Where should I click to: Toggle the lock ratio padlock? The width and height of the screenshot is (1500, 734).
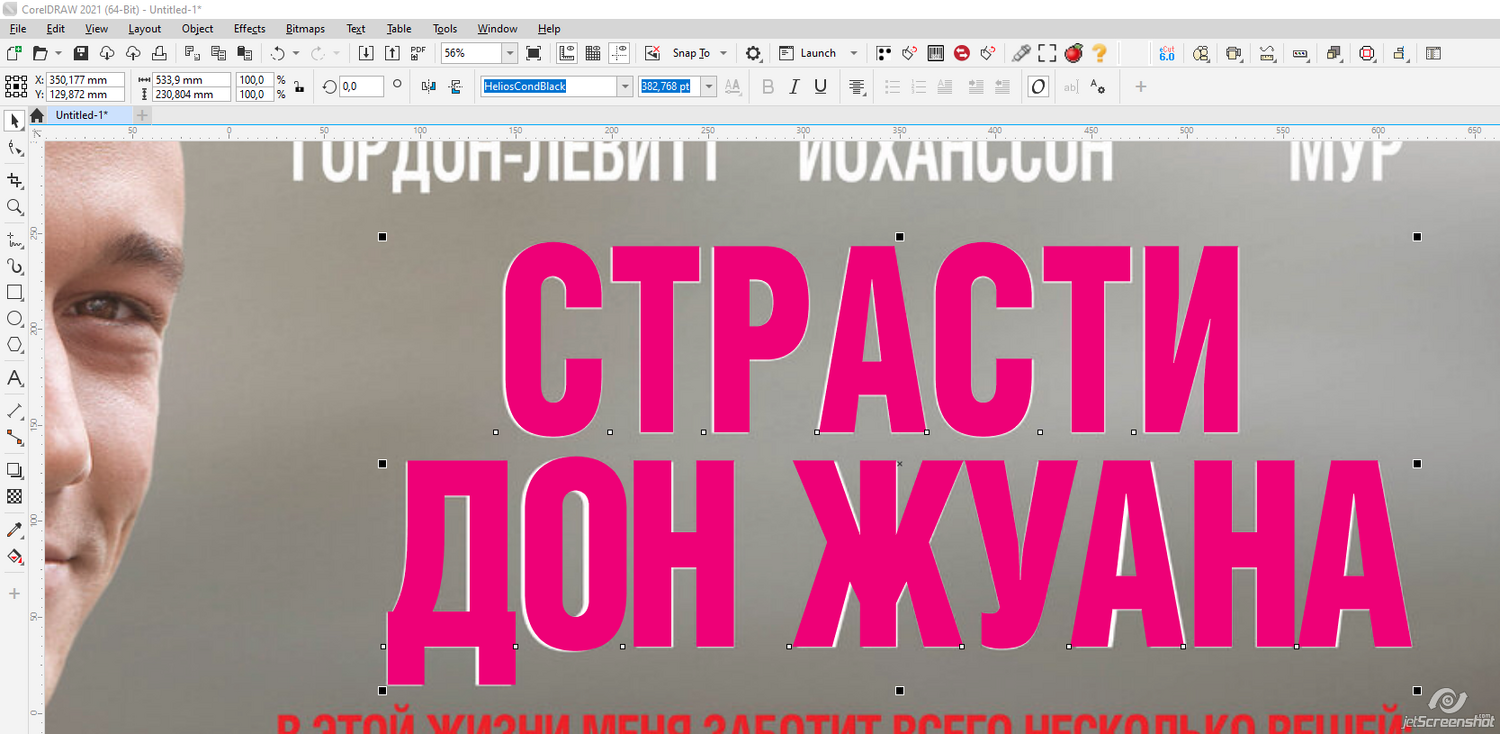click(298, 87)
